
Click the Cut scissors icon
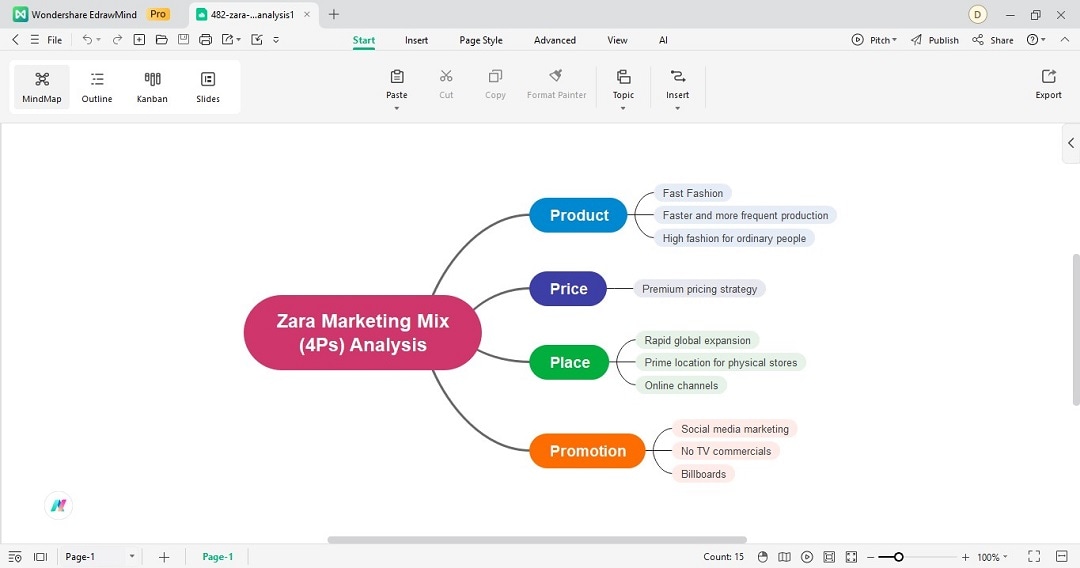tap(446, 76)
